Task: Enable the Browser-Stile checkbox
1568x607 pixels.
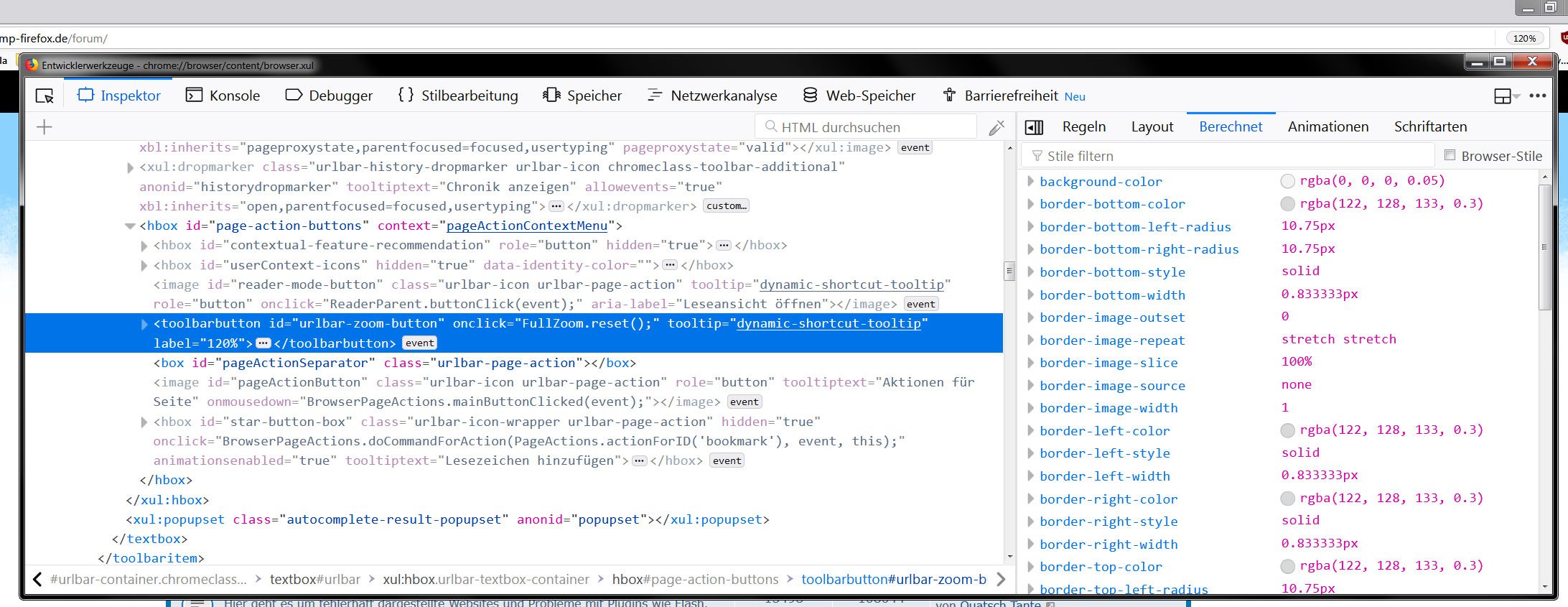Action: pos(1450,155)
